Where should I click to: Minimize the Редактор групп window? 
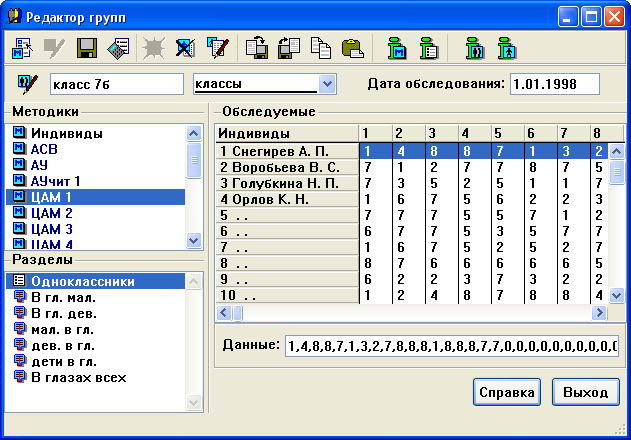pos(567,17)
